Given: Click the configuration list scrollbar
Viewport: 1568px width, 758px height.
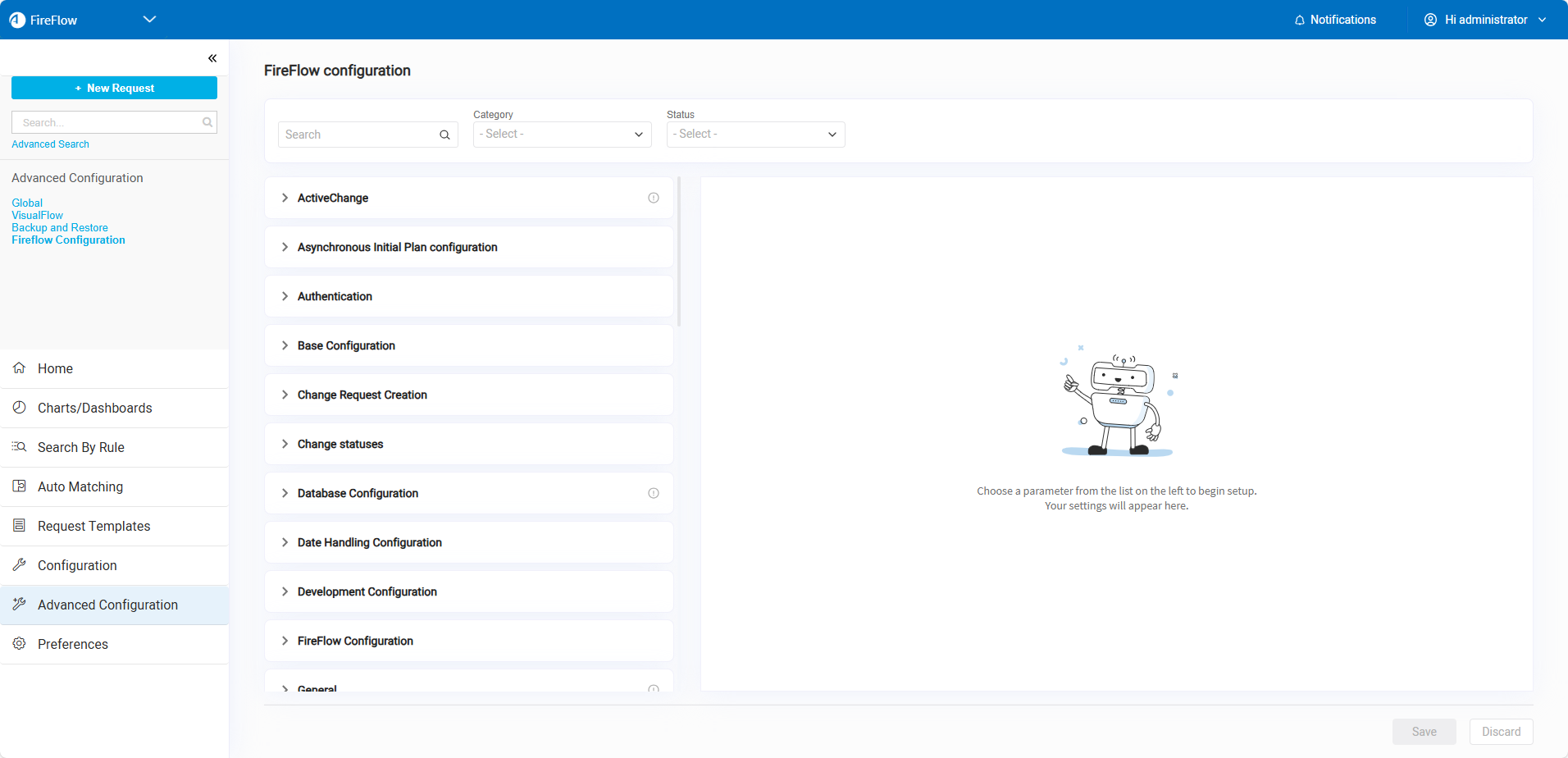Looking at the screenshot, I should click(x=679, y=251).
